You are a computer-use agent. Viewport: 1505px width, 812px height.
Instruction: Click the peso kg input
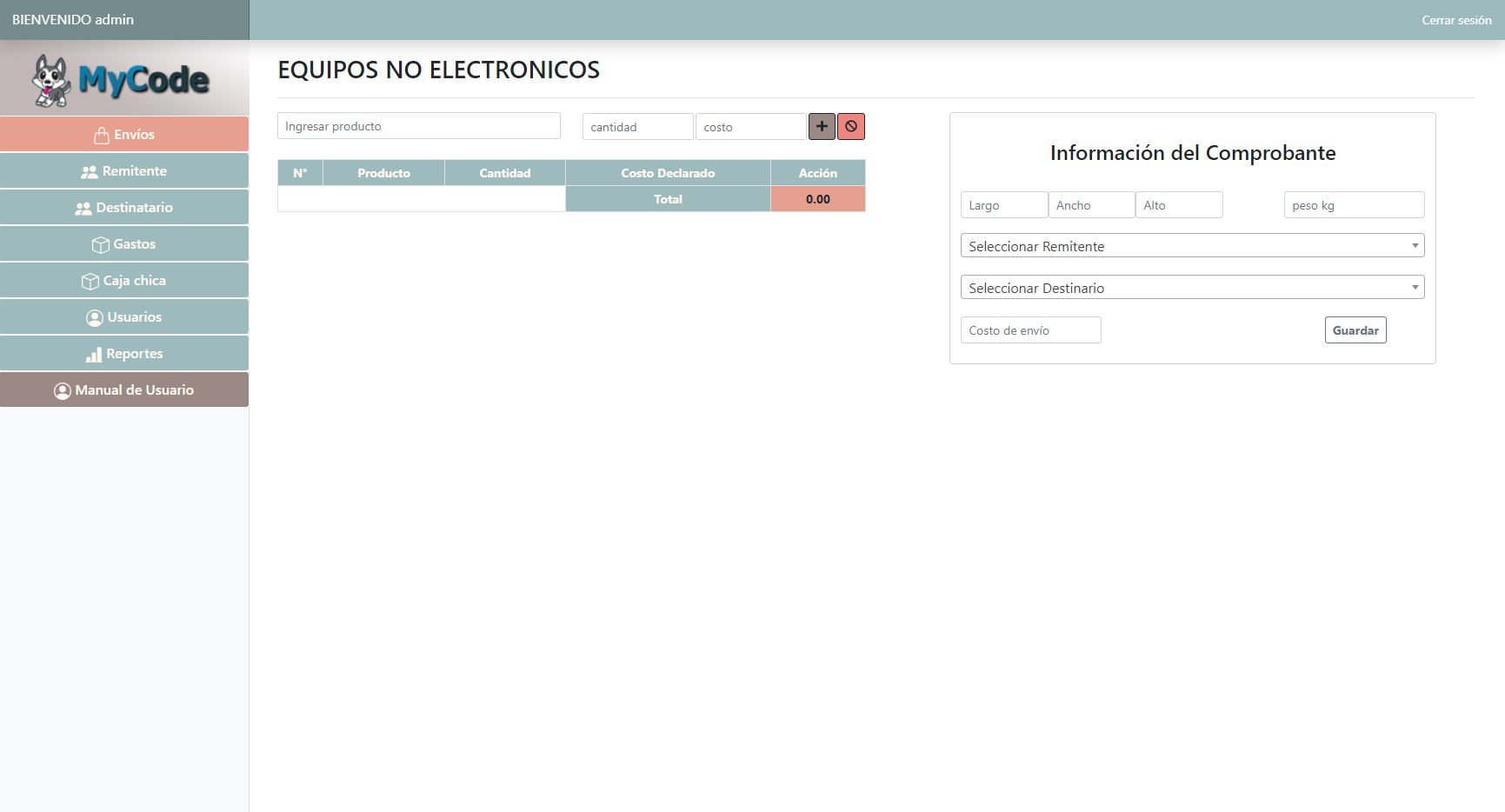pos(1353,205)
